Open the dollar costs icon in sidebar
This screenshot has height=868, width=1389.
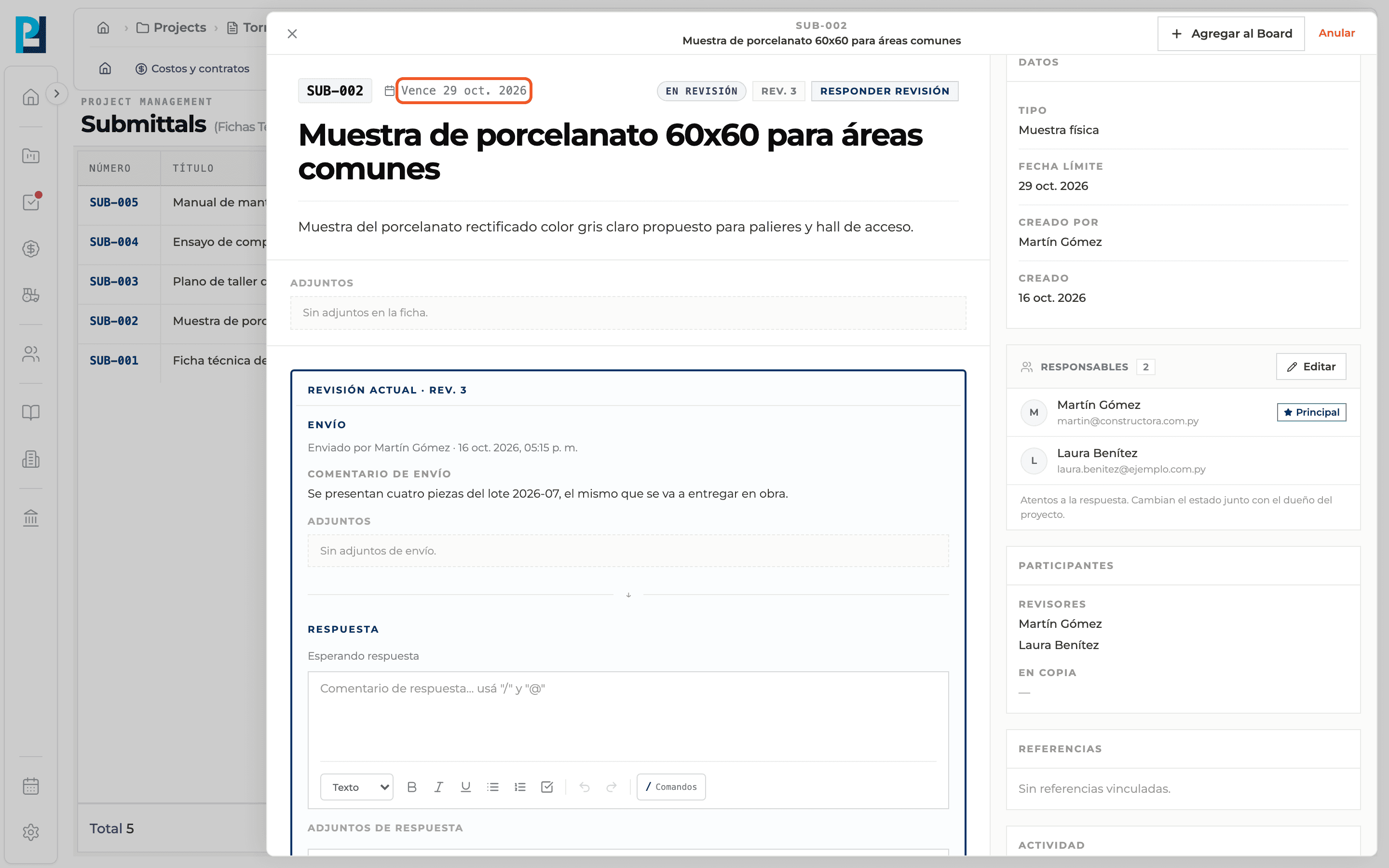[30, 248]
